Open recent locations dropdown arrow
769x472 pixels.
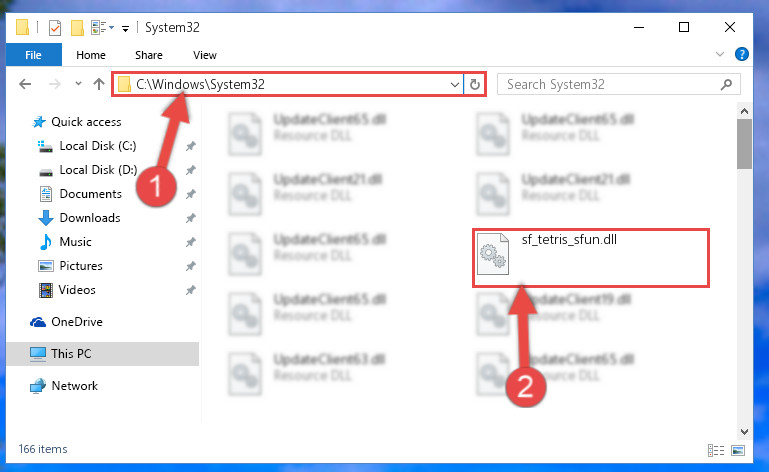coord(78,84)
